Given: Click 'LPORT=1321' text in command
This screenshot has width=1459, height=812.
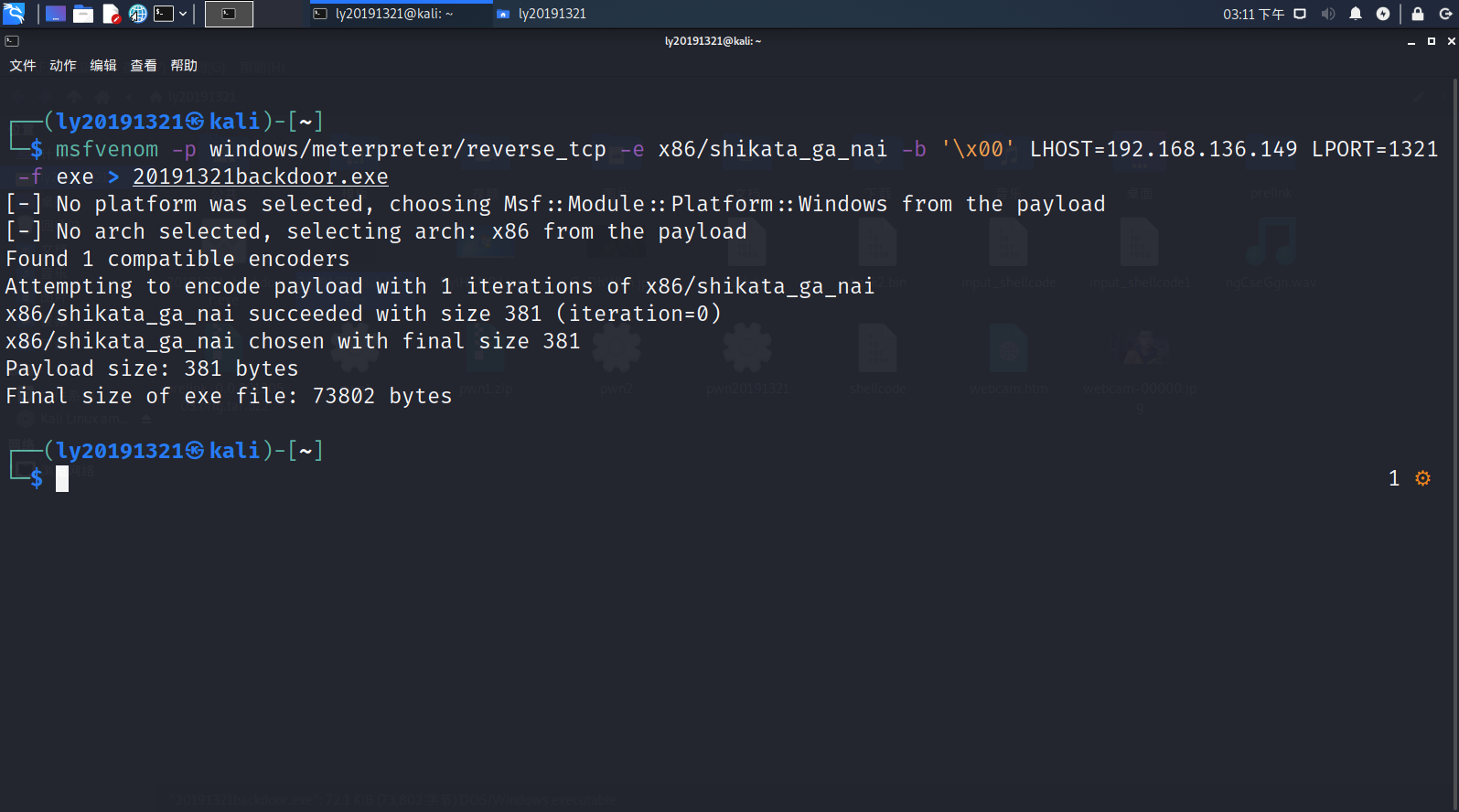Looking at the screenshot, I should pyautogui.click(x=1375, y=149).
